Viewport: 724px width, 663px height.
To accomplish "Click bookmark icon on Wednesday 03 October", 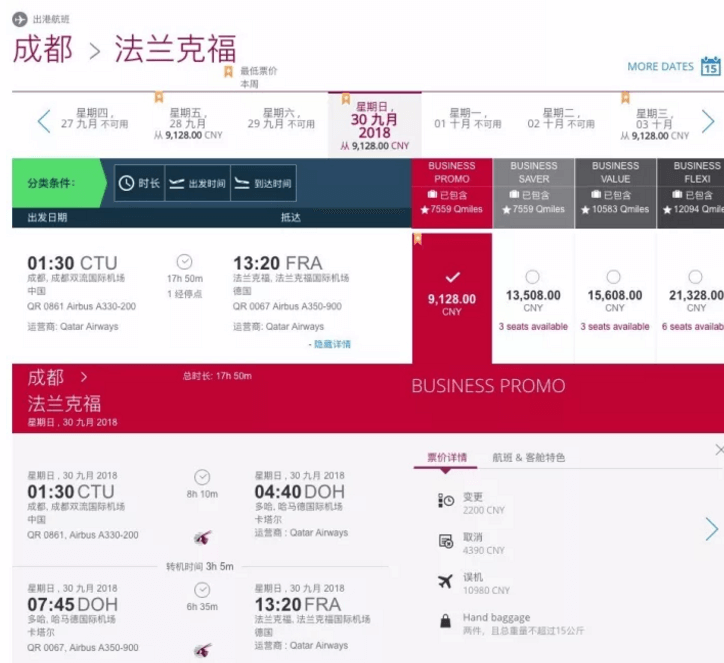I will pyautogui.click(x=625, y=97).
